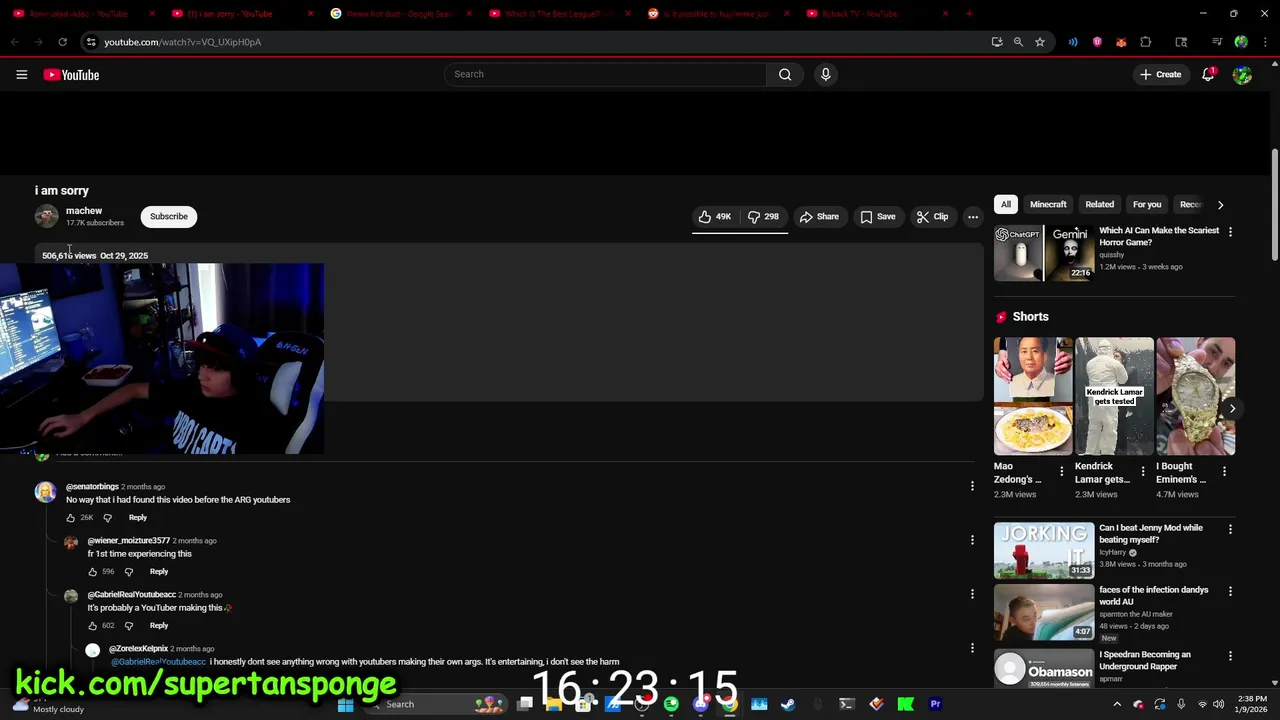Show more filter chips with right arrow
Screen dimensions: 1280x720
click(x=1220, y=204)
